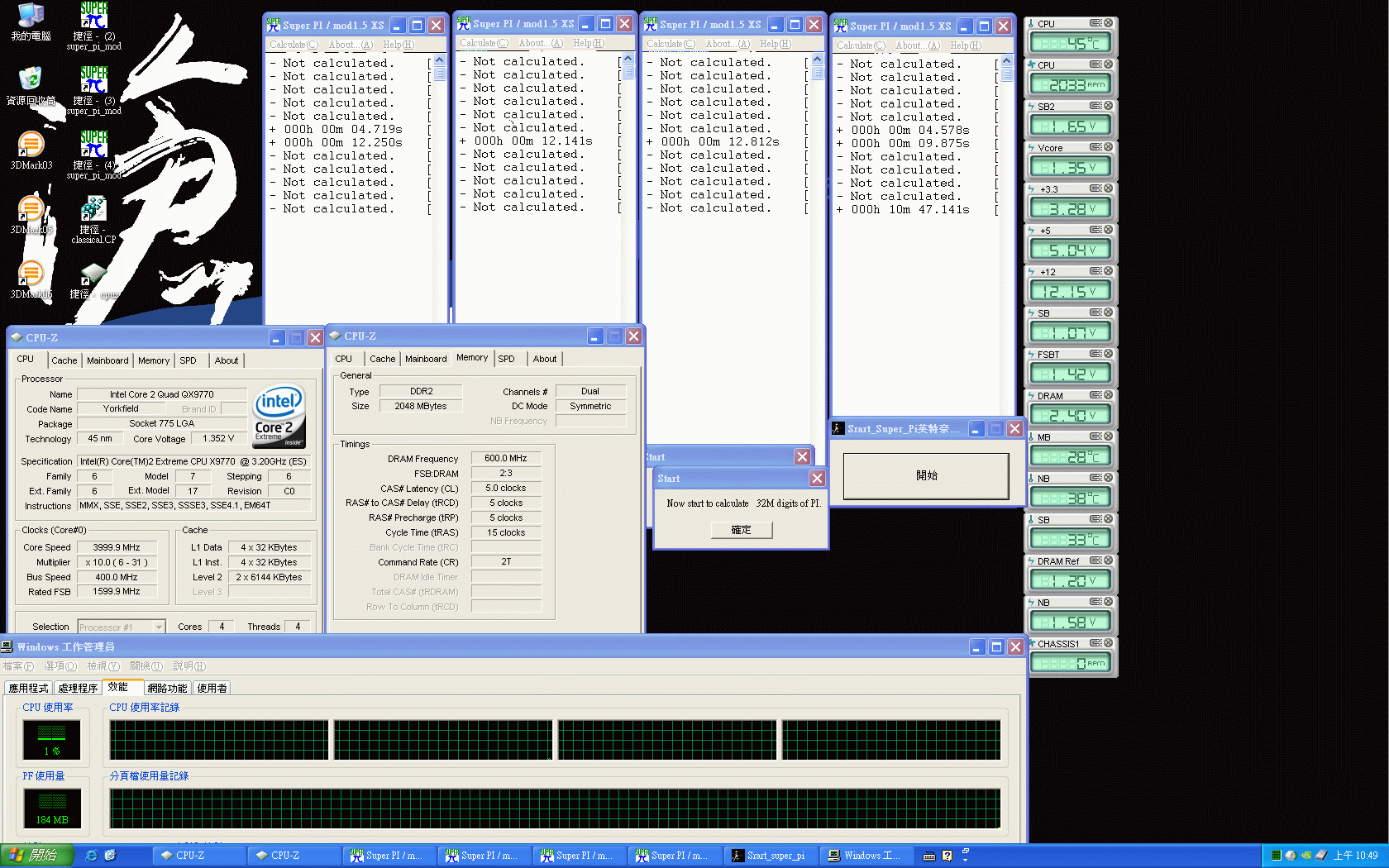Screen dimensions: 1389x868
Task: Switch to About tab in right CPU-Z window
Action: 545,359
